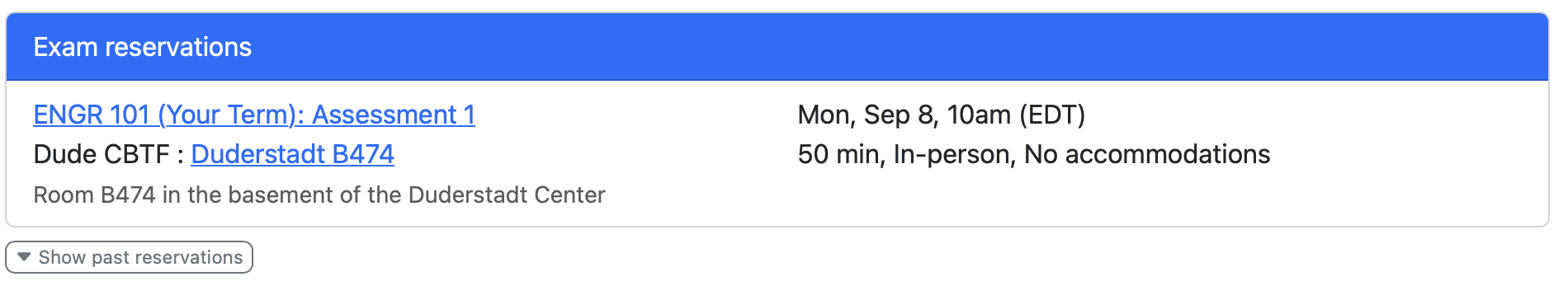1568x300 pixels.
Task: Click the ENGR 101 portion of the link
Action: point(92,115)
